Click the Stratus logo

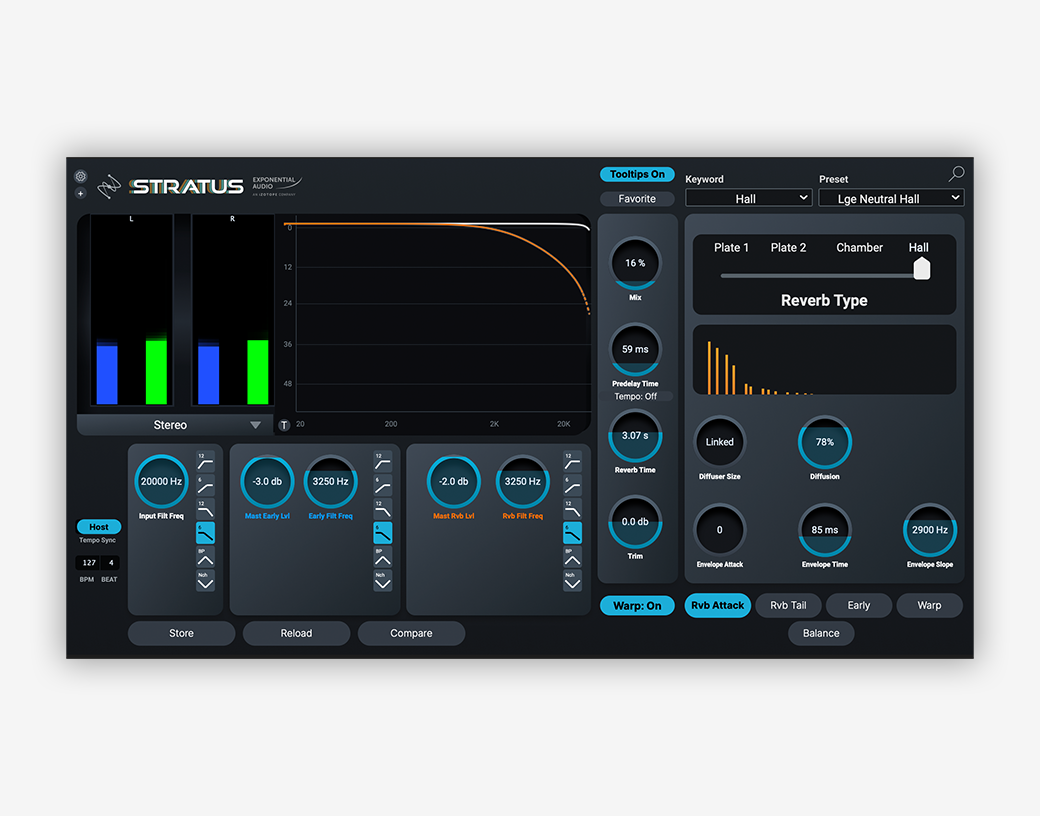coord(186,186)
